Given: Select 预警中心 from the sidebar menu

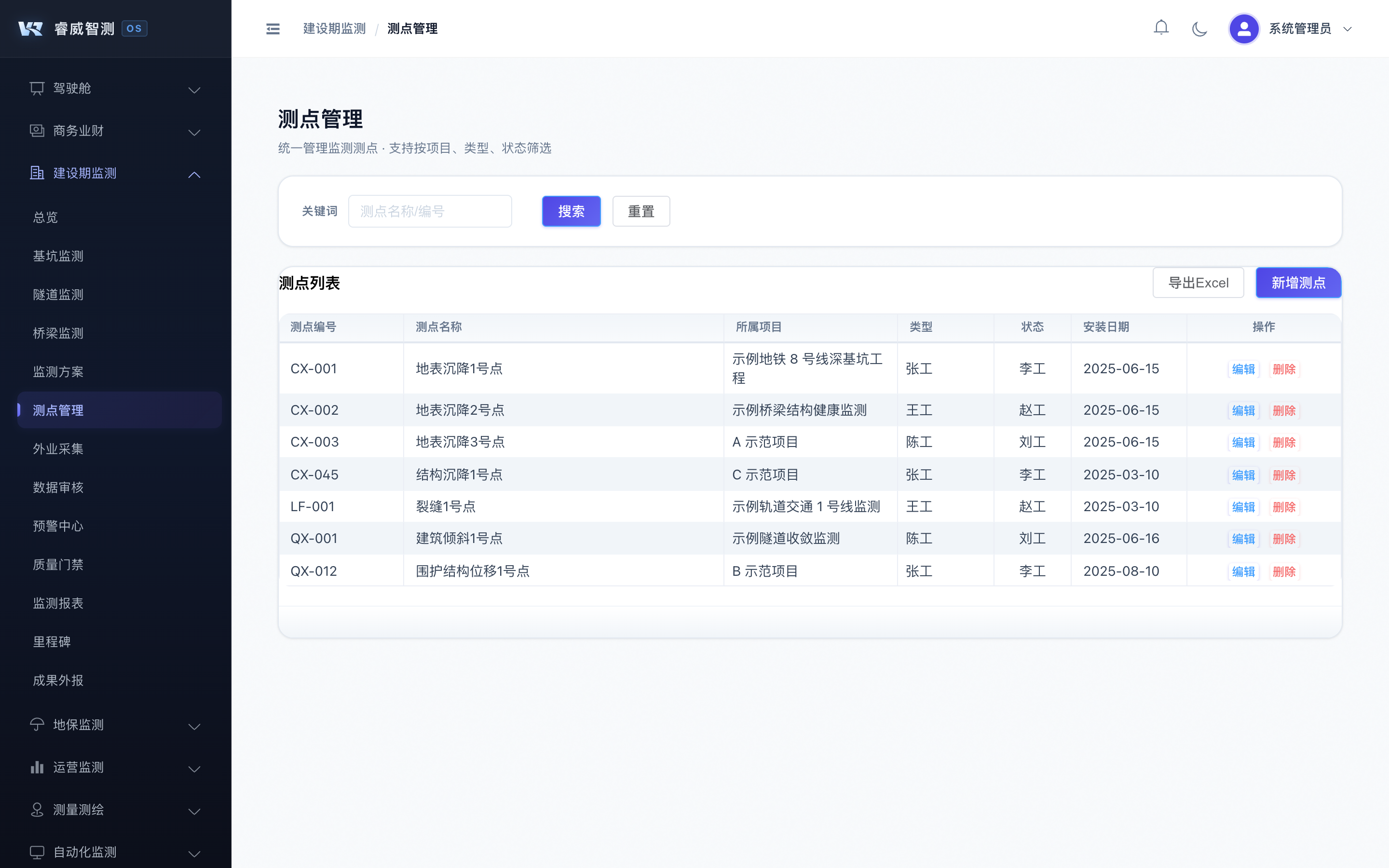Looking at the screenshot, I should click(x=57, y=526).
